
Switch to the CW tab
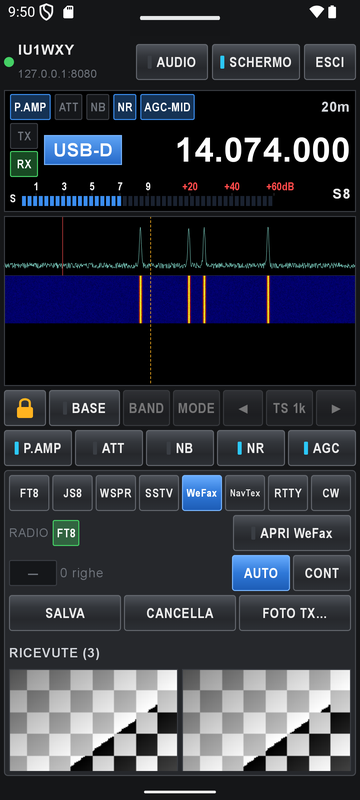(x=331, y=493)
